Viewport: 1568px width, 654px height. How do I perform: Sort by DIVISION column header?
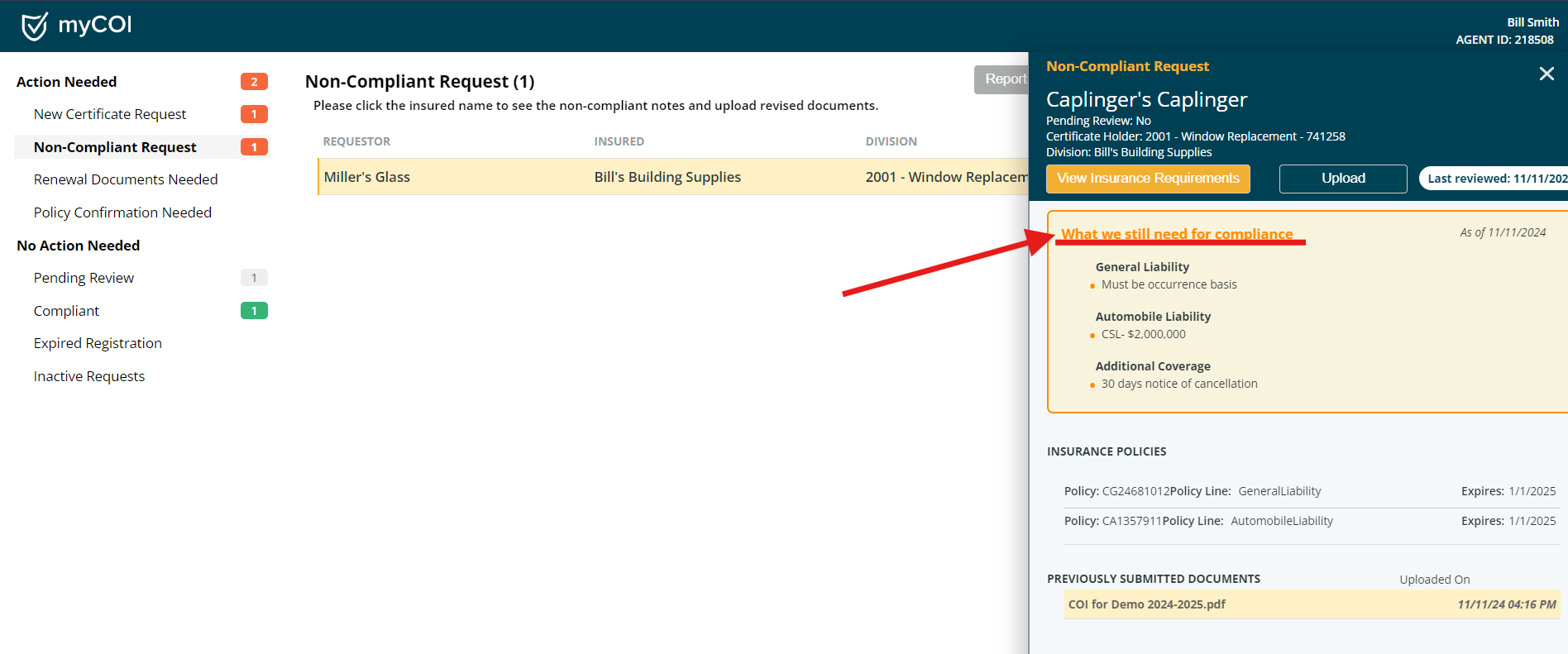tap(892, 141)
